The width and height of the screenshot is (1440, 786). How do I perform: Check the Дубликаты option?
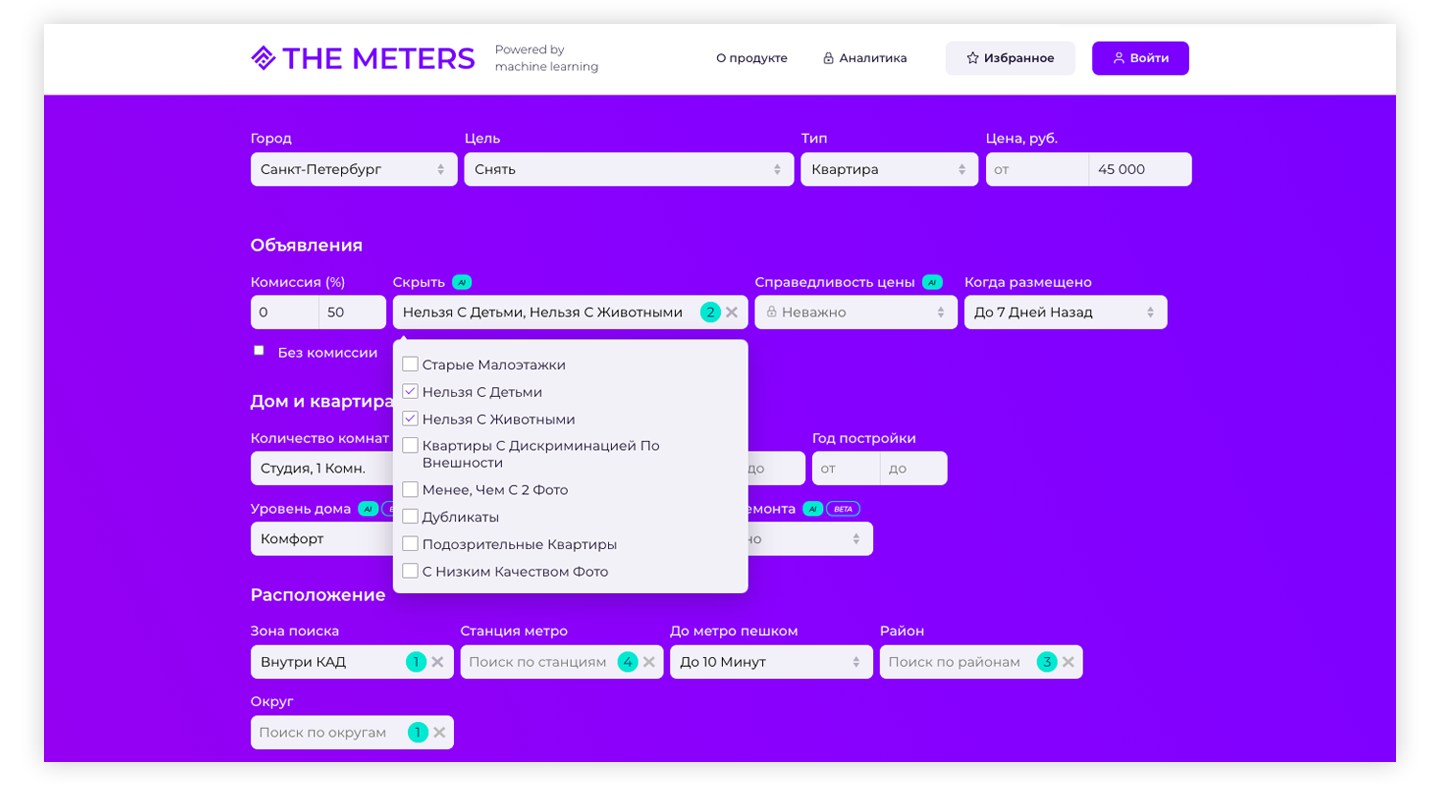click(410, 517)
